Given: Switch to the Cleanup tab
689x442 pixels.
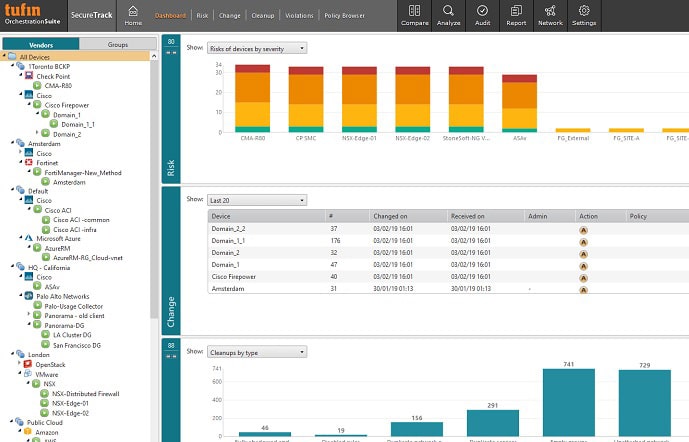Looking at the screenshot, I should [263, 15].
